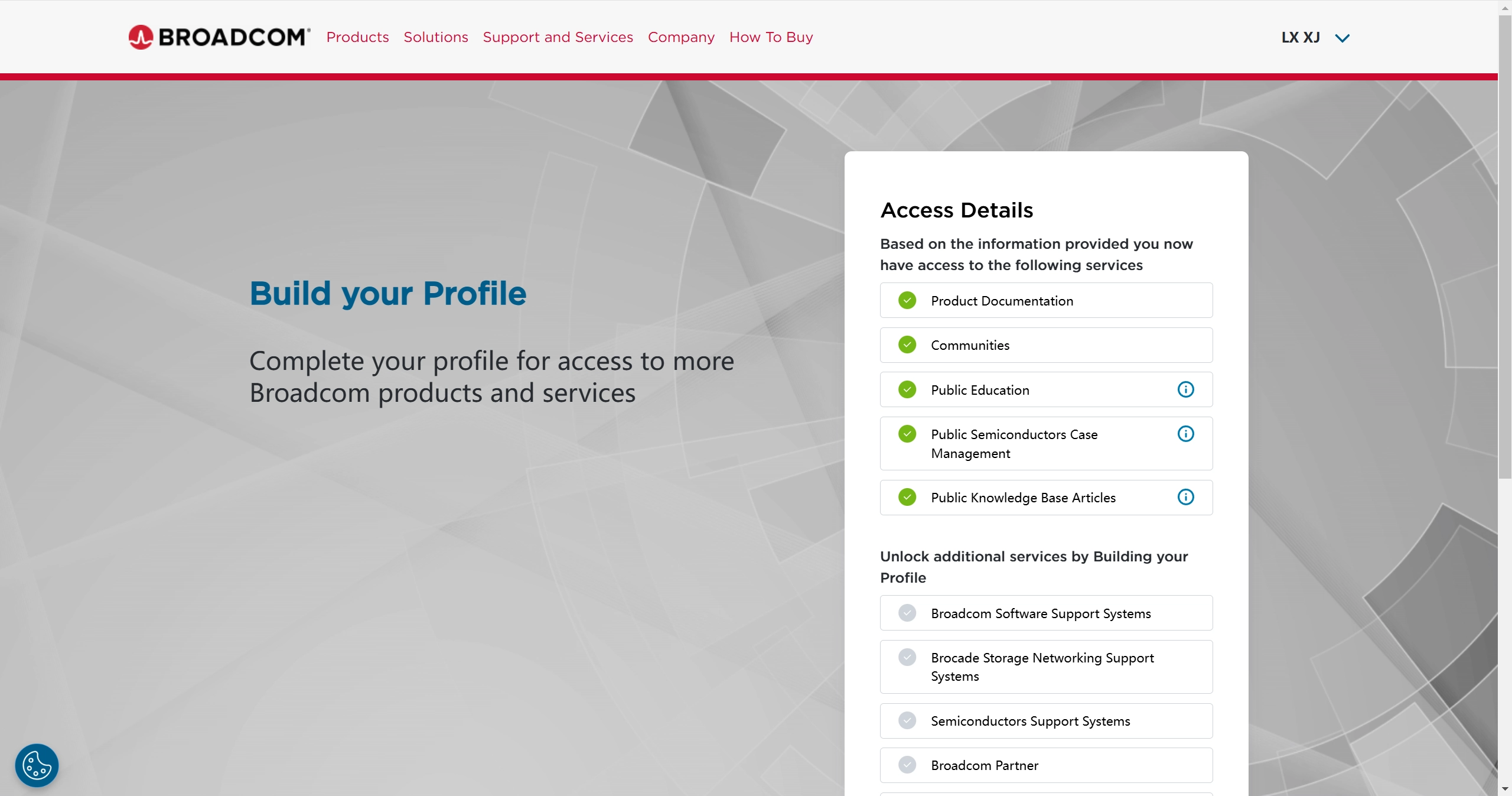Toggle the Semiconductors Support Systems checkmark
1512x796 pixels.
[x=907, y=720]
